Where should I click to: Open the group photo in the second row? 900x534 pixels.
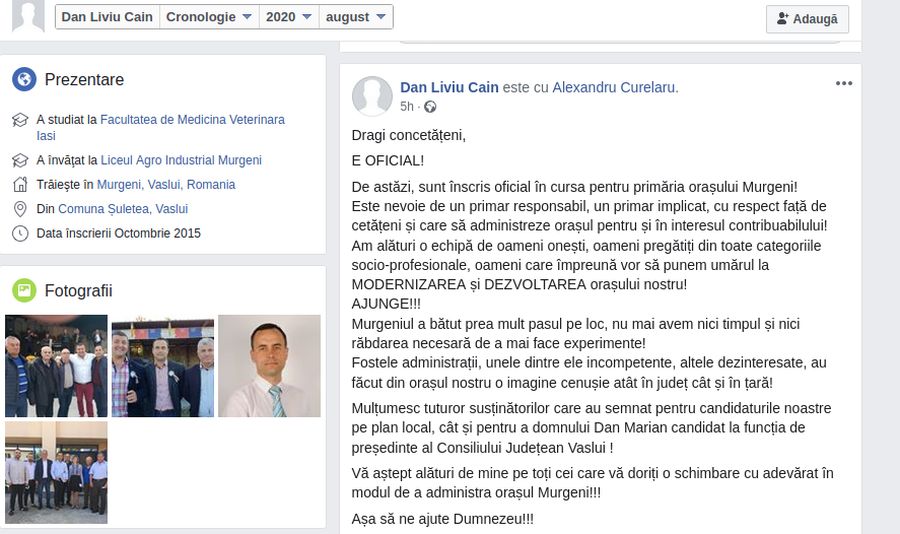(56, 473)
